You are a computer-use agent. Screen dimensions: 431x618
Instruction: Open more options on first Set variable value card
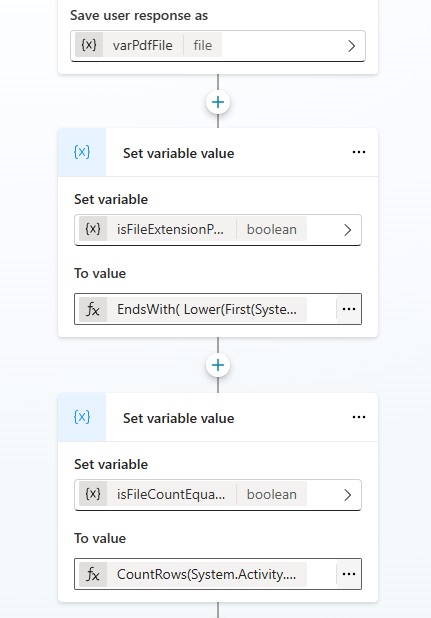pyautogui.click(x=359, y=152)
